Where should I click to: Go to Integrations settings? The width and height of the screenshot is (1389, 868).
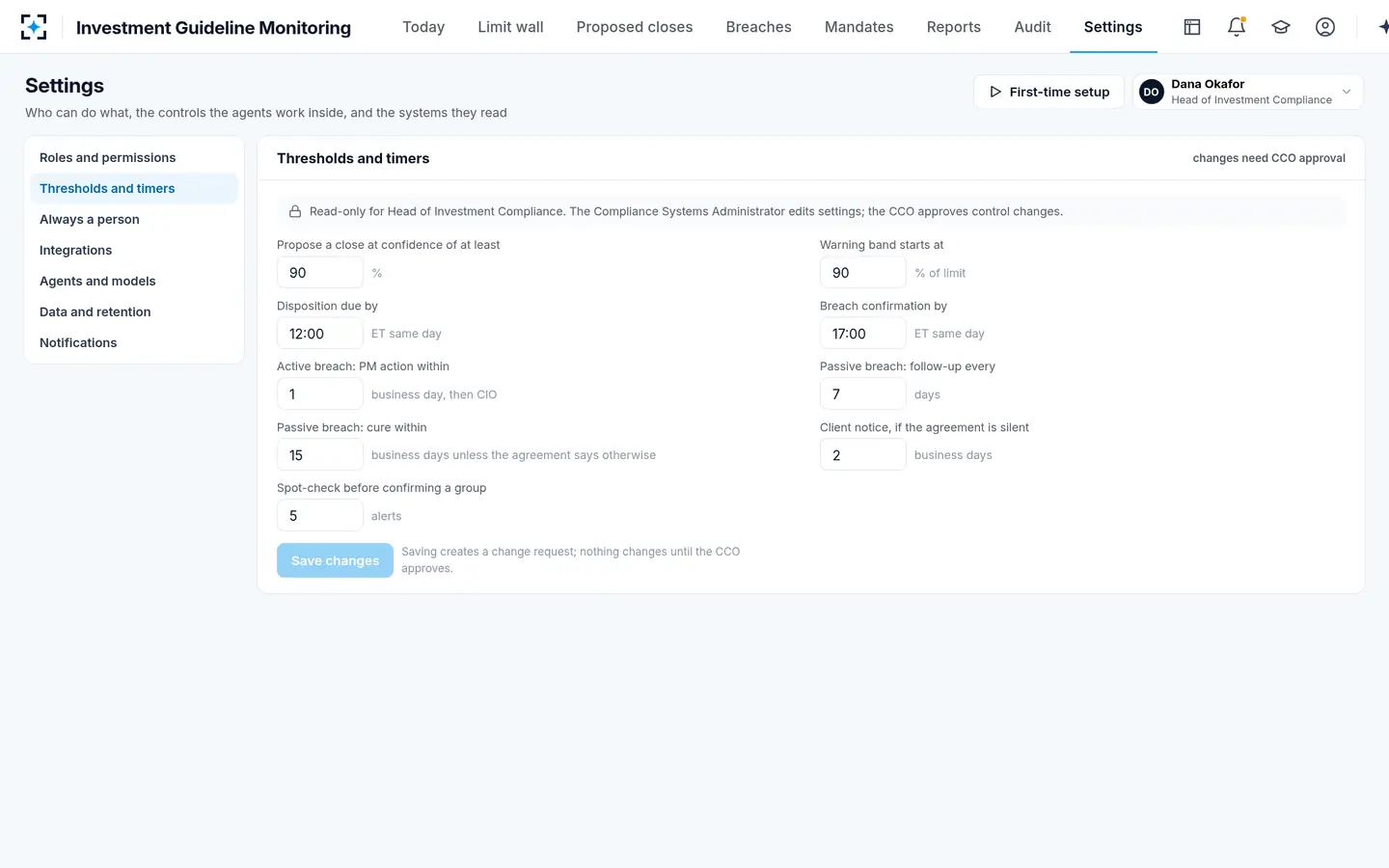[134, 250]
